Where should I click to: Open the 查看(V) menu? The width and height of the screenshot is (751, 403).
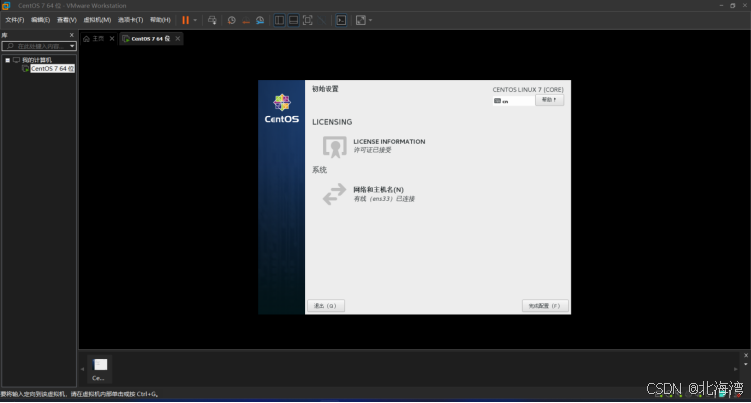pyautogui.click(x=67, y=20)
